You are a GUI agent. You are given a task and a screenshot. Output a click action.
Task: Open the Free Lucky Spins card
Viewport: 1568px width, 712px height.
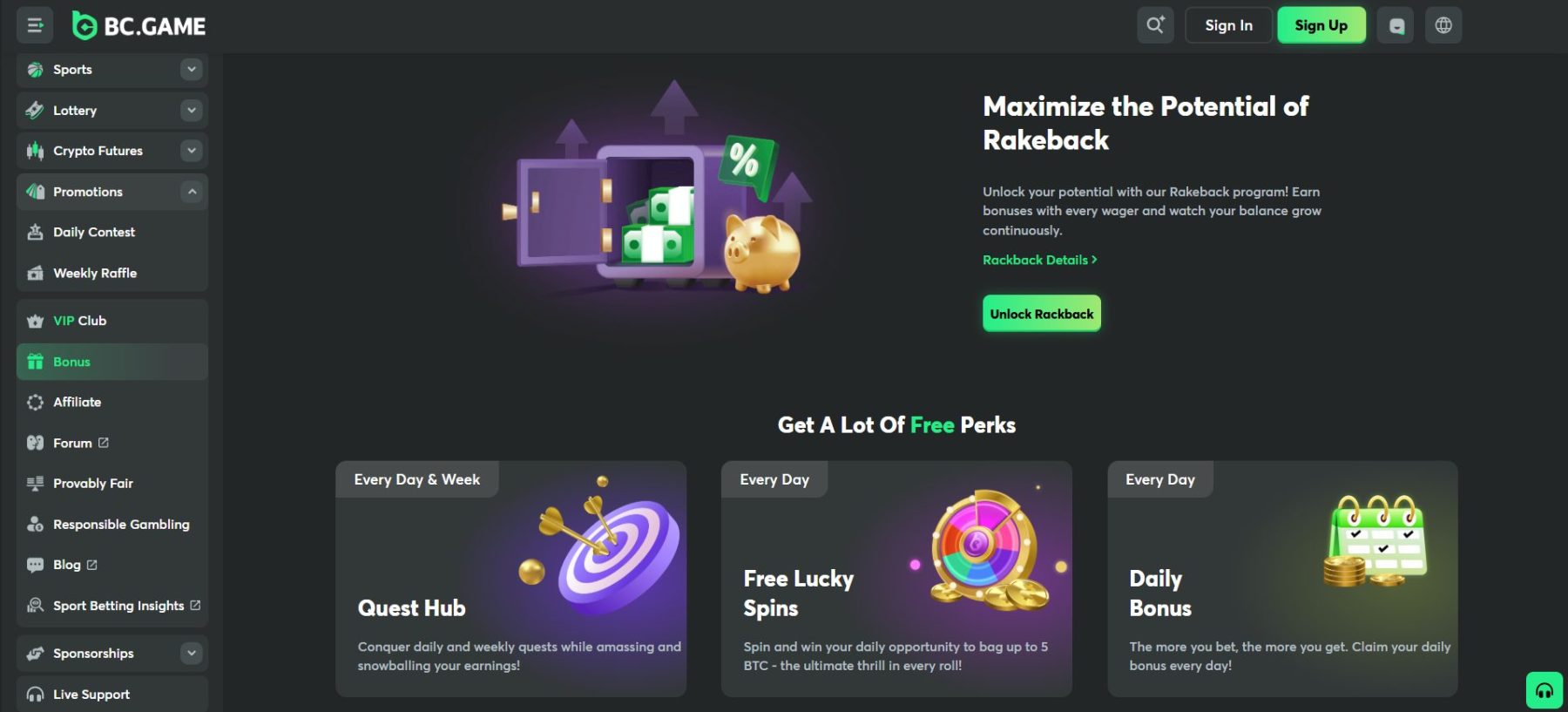point(896,579)
